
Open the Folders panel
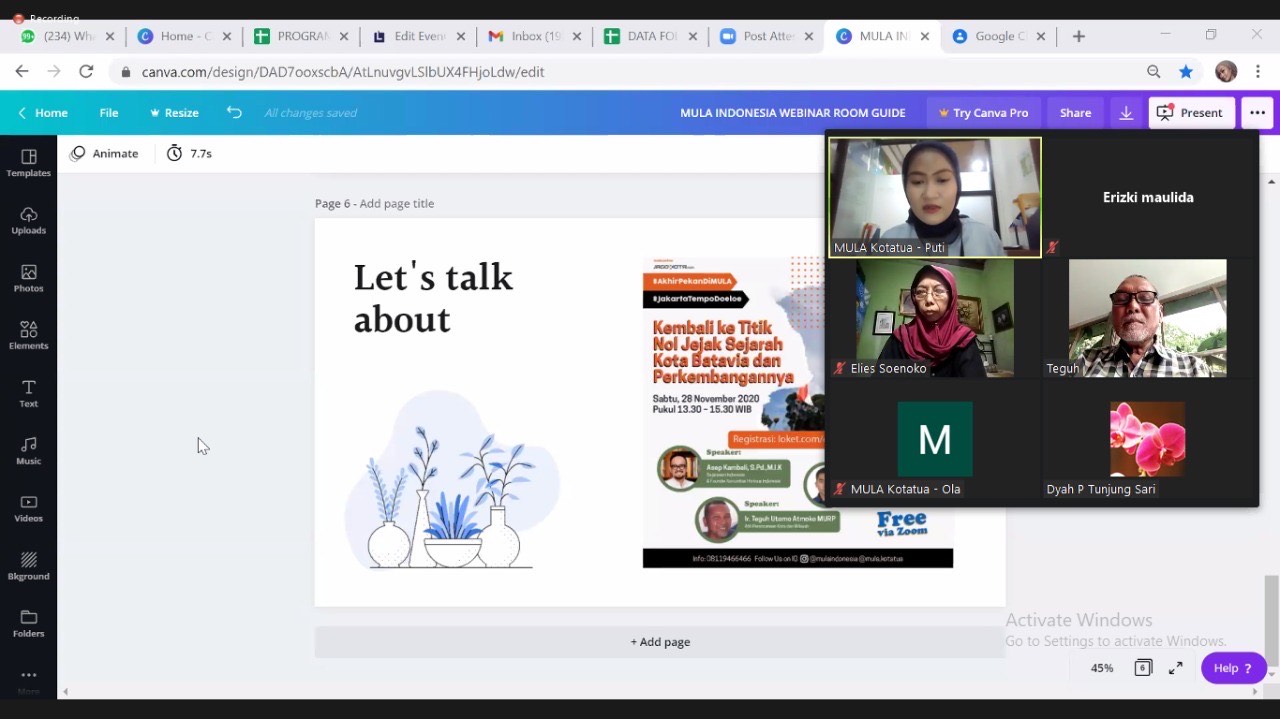[x=28, y=624]
